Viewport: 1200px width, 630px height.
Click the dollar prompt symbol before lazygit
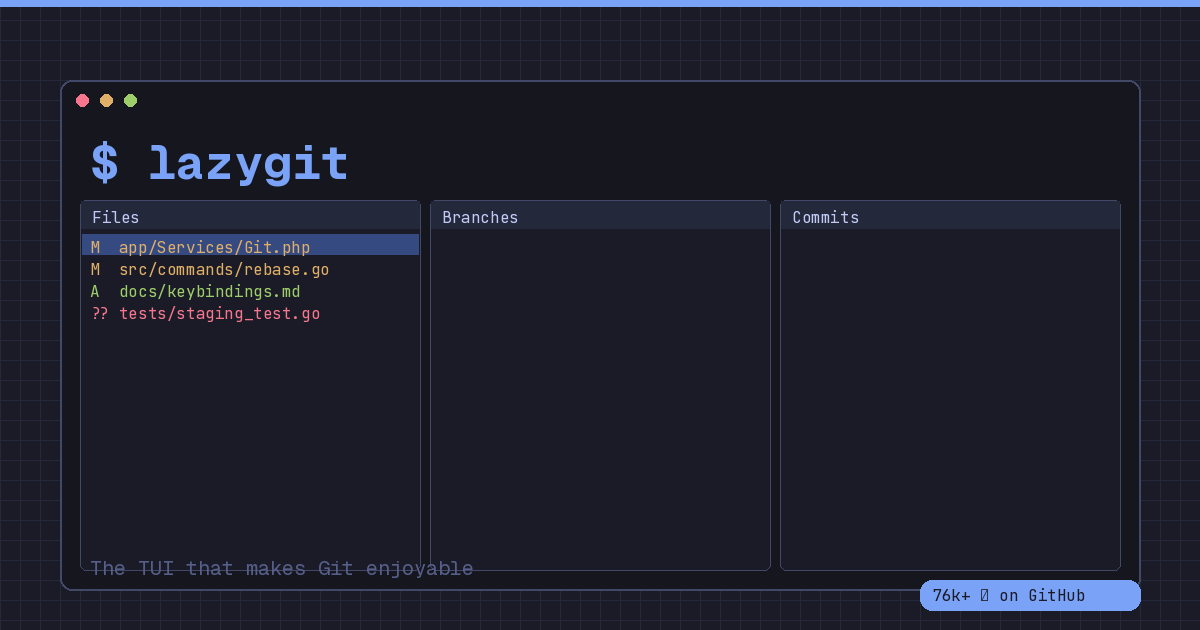(x=104, y=162)
